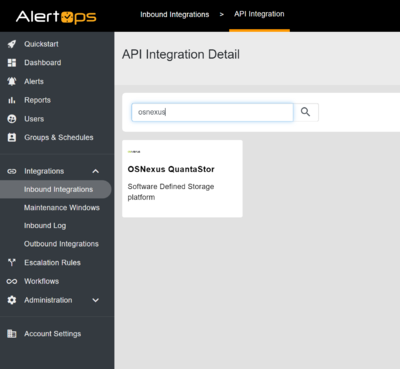400x369 pixels.
Task: Collapse the Integrations menu chevron
Action: [x=96, y=171]
